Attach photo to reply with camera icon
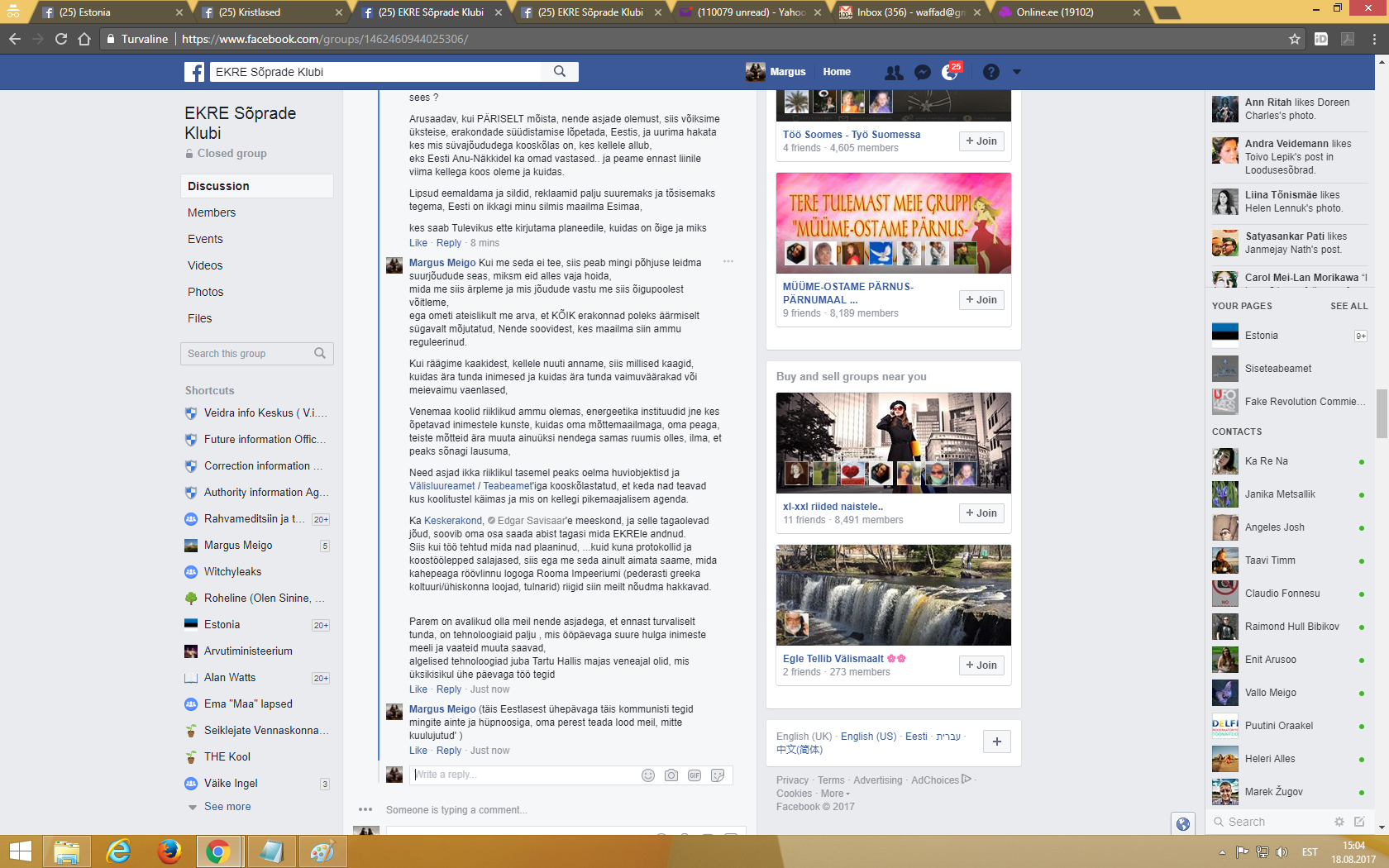The height and width of the screenshot is (868, 1389). coord(671,775)
